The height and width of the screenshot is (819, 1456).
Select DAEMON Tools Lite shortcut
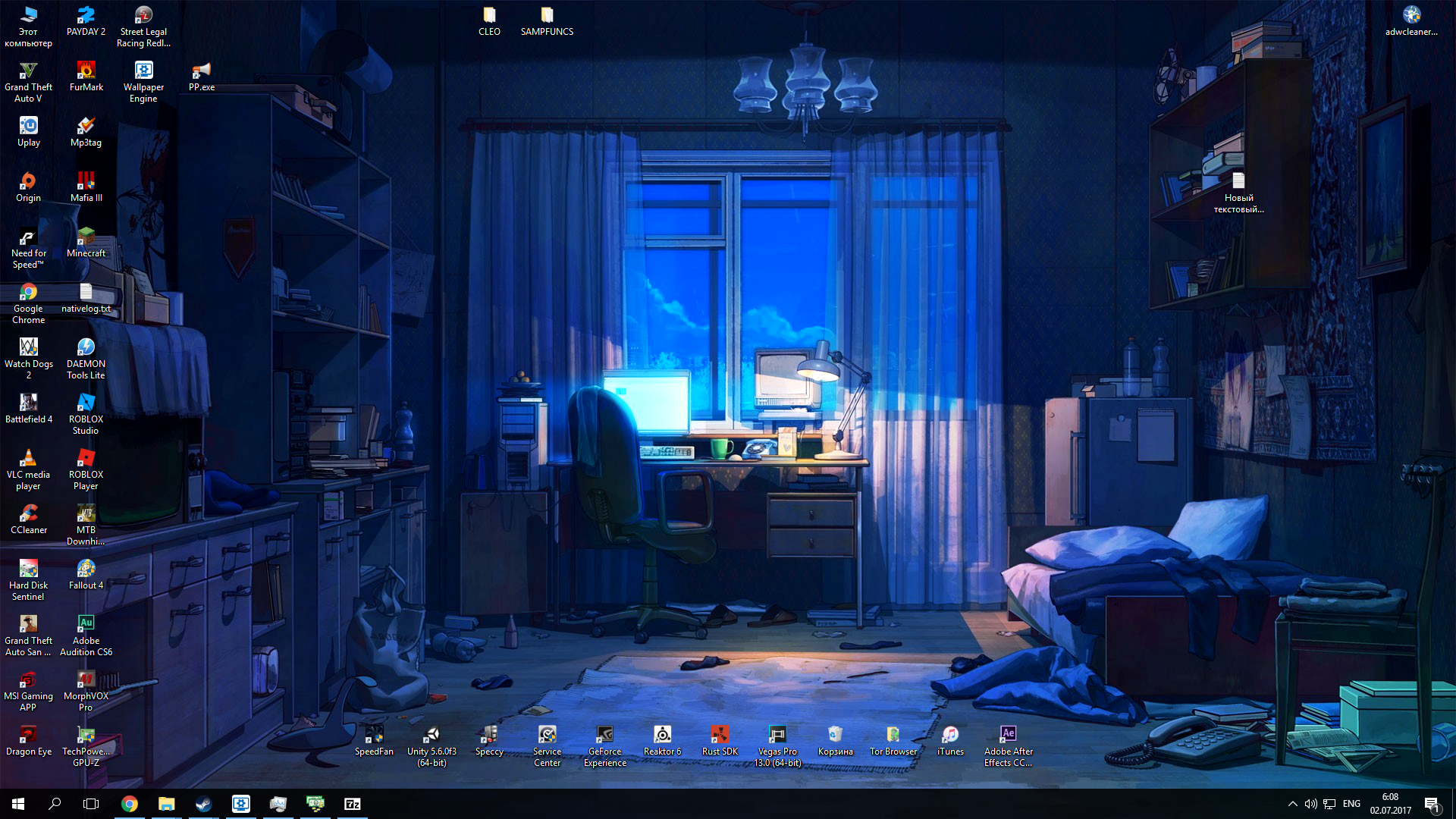pos(86,359)
